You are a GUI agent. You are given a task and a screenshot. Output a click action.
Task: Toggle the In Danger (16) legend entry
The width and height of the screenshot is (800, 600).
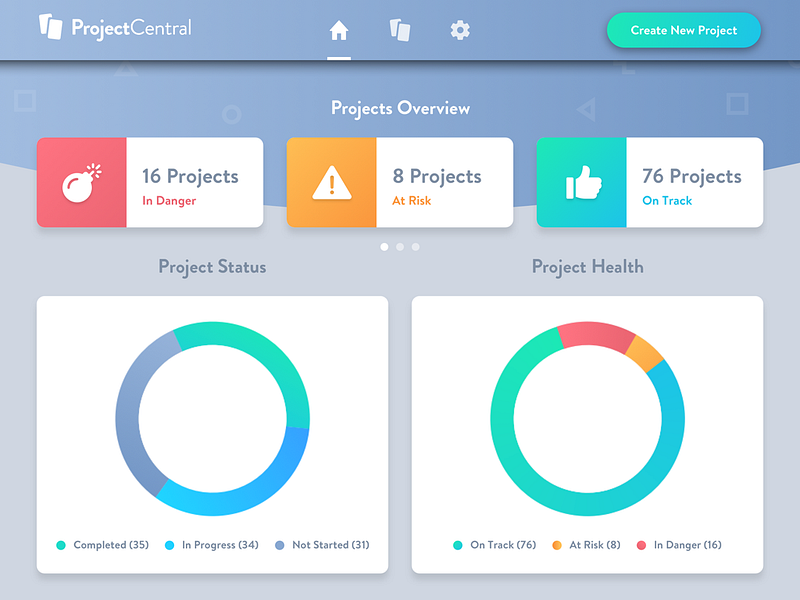click(x=679, y=545)
